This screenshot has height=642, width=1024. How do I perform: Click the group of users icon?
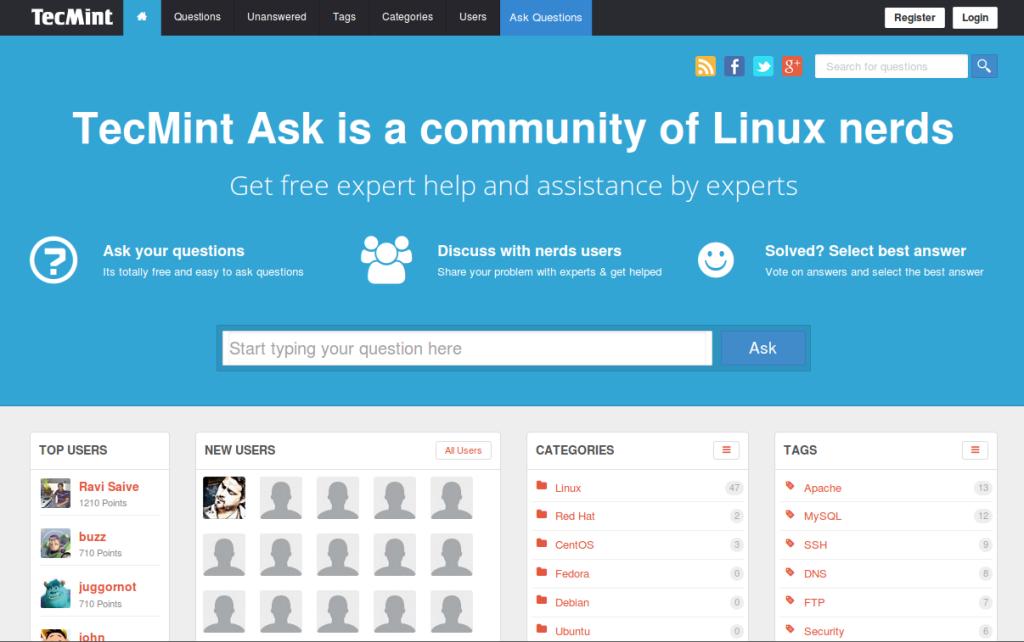[387, 259]
